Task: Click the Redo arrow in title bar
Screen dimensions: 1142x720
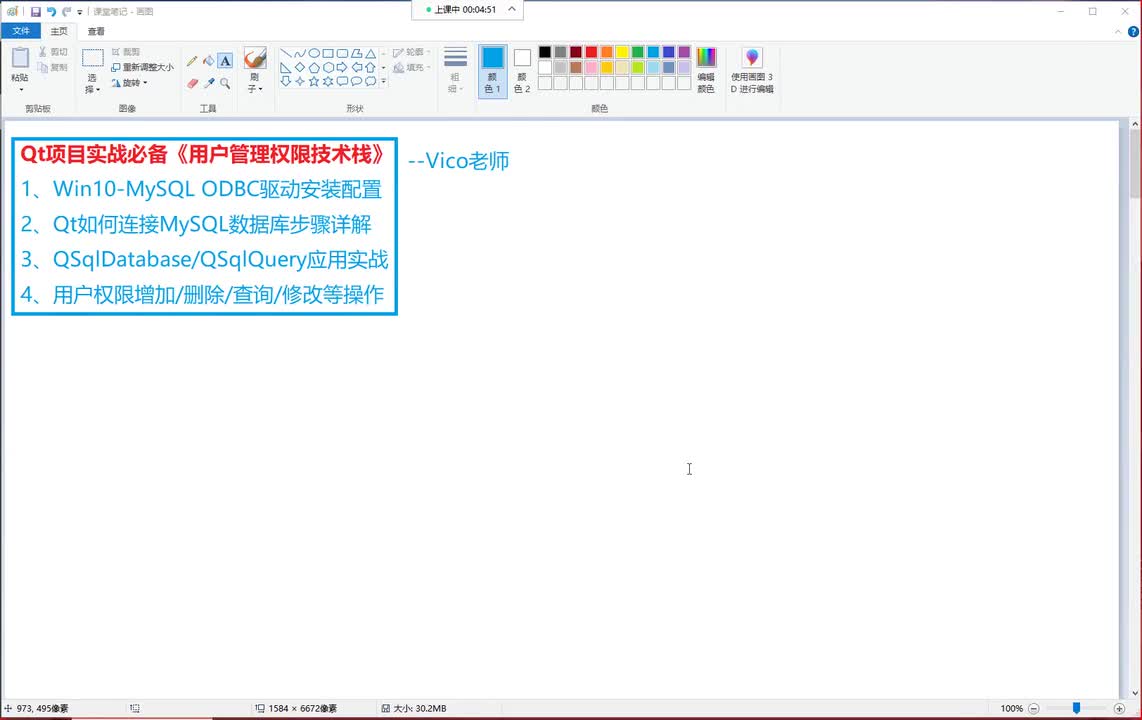Action: 66,12
